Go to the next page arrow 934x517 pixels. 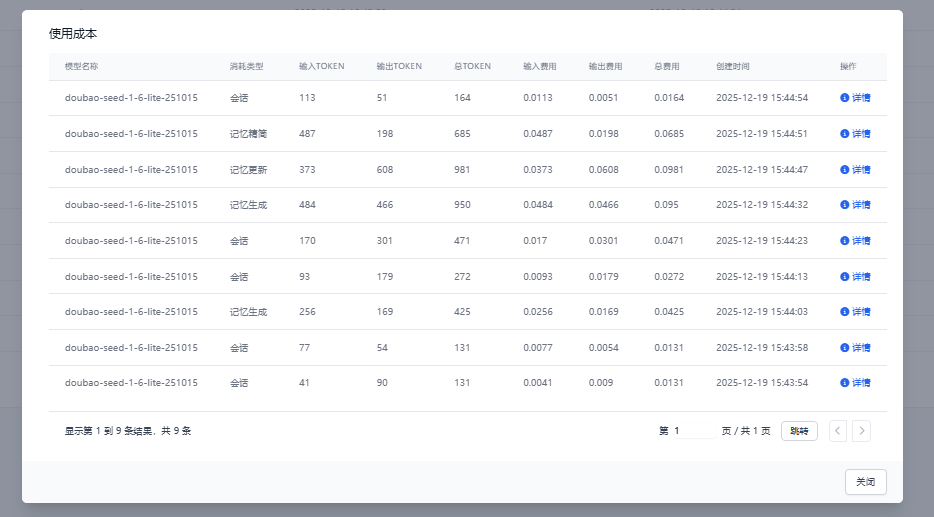(861, 431)
